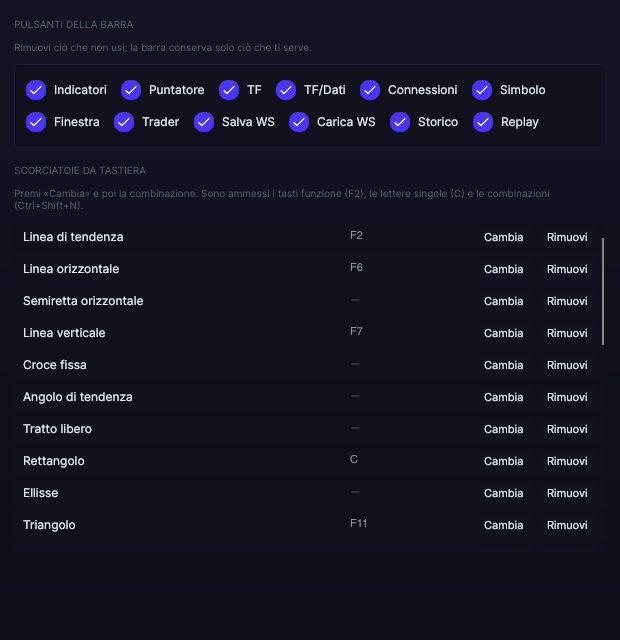This screenshot has height=640, width=620.
Task: Click the shortcuts list scrollbar
Action: point(603,291)
